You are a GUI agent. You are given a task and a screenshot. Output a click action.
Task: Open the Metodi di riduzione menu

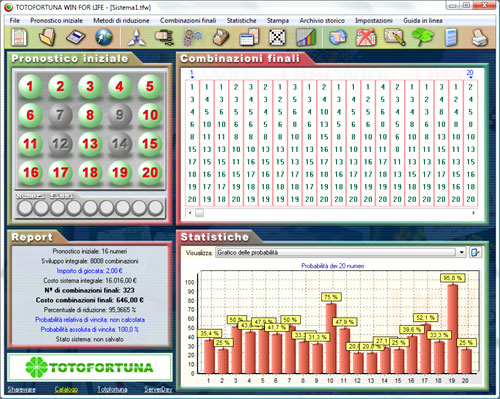coord(121,21)
